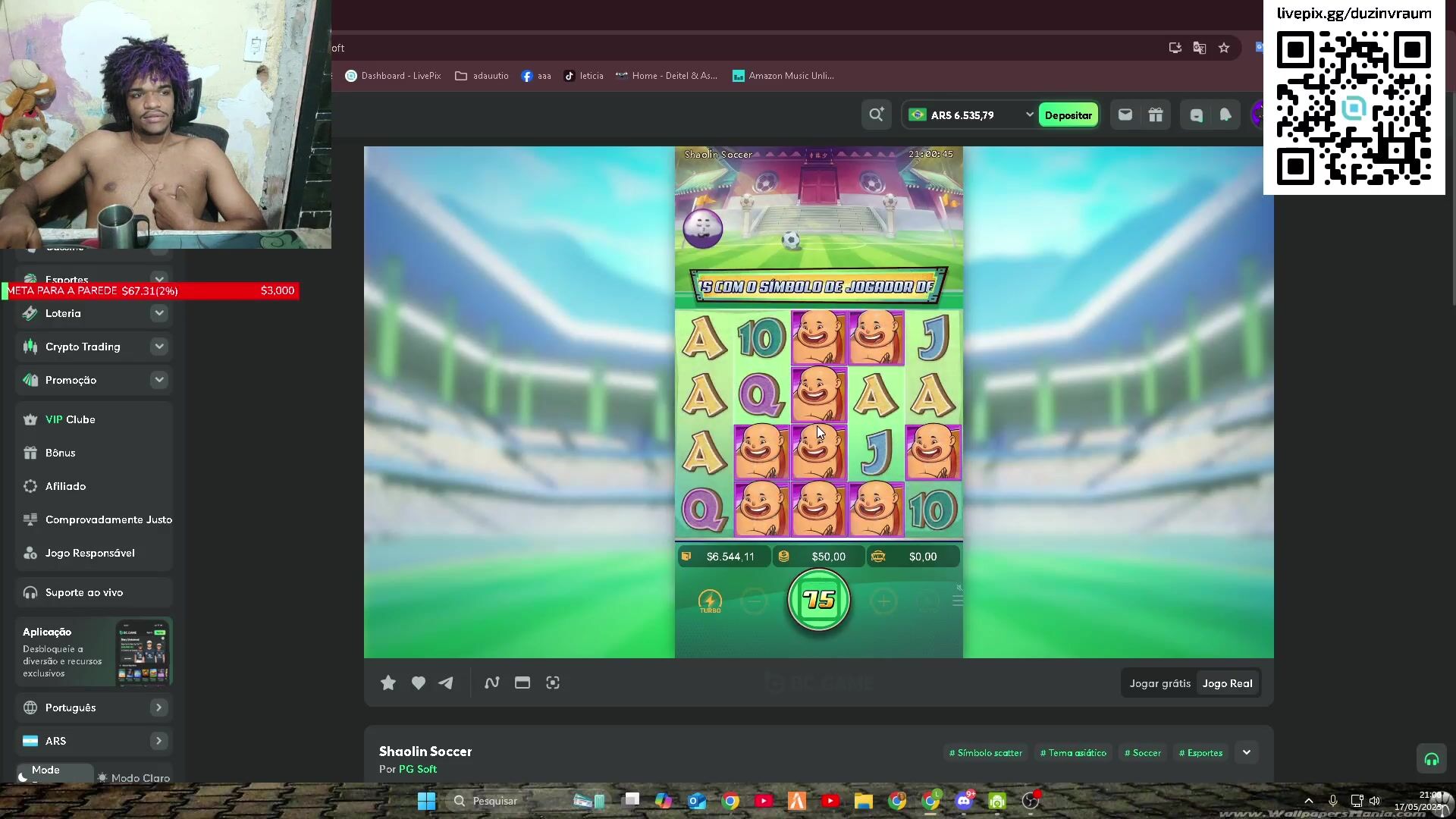Select the dark Mode theme option

pos(55,772)
